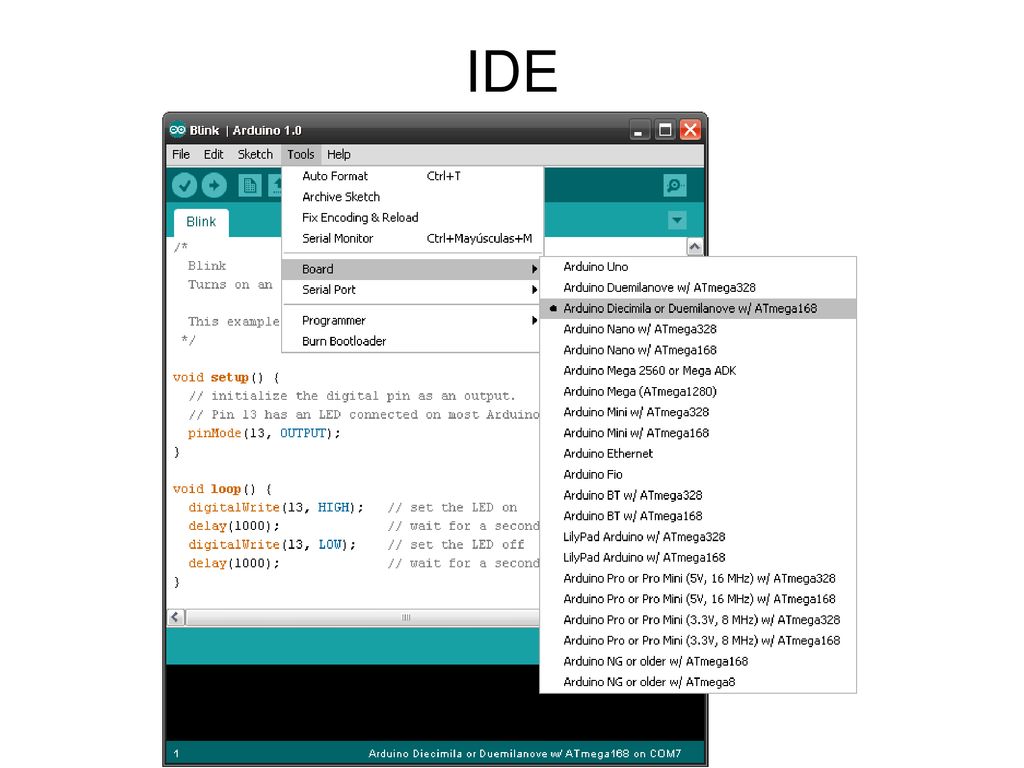Image resolution: width=1024 pixels, height=768 pixels.
Task: Click the editor scroll-up arrow
Action: pos(694,247)
